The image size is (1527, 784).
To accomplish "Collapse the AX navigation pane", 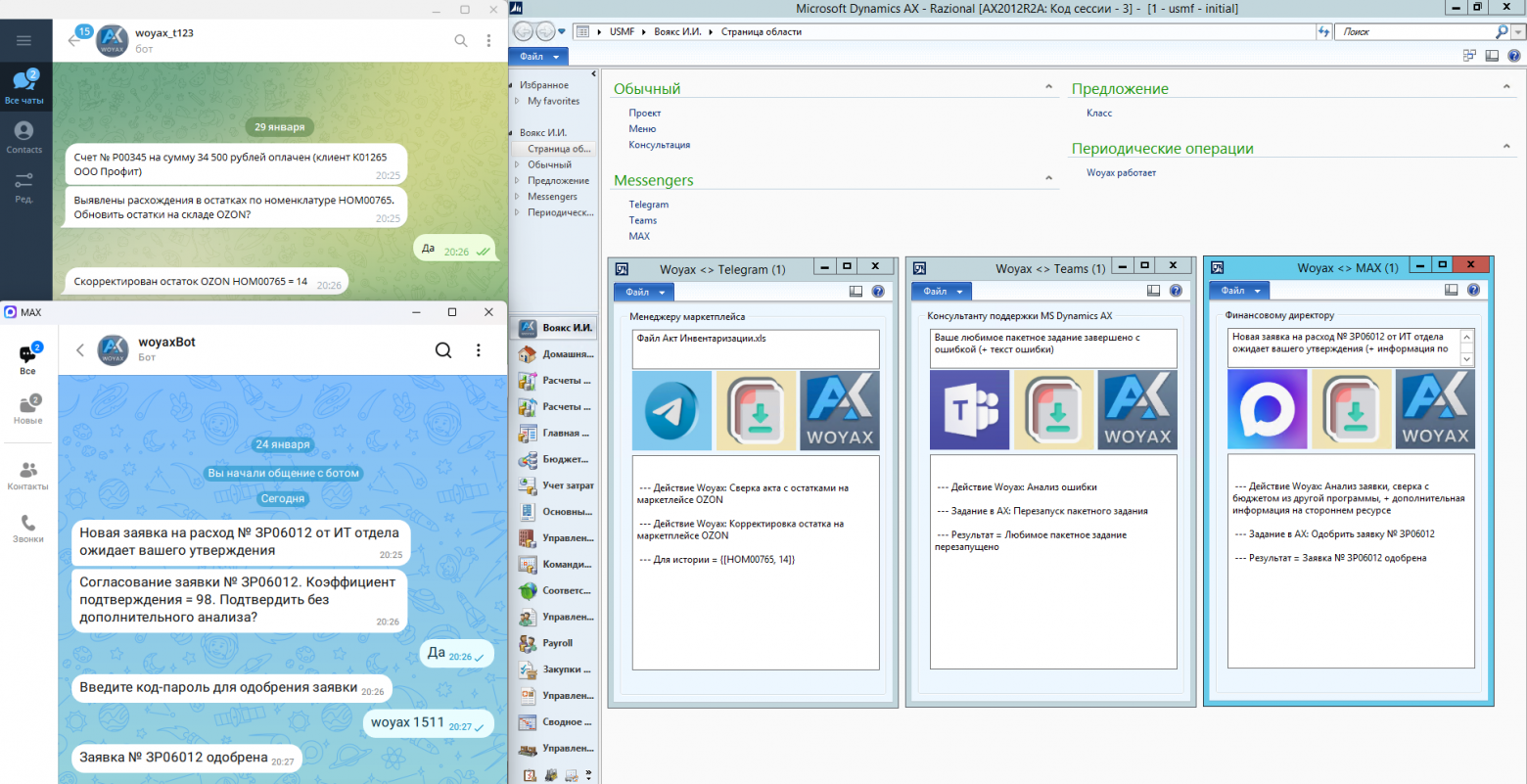I will (593, 73).
